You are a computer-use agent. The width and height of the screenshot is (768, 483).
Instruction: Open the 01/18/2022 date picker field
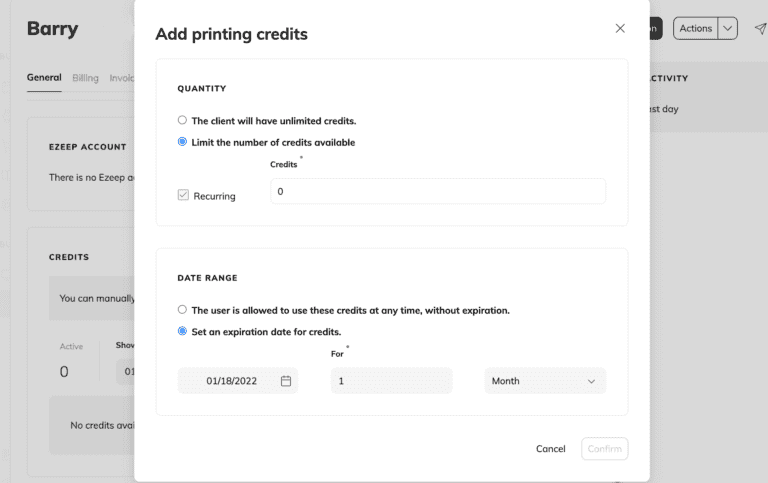click(x=230, y=381)
